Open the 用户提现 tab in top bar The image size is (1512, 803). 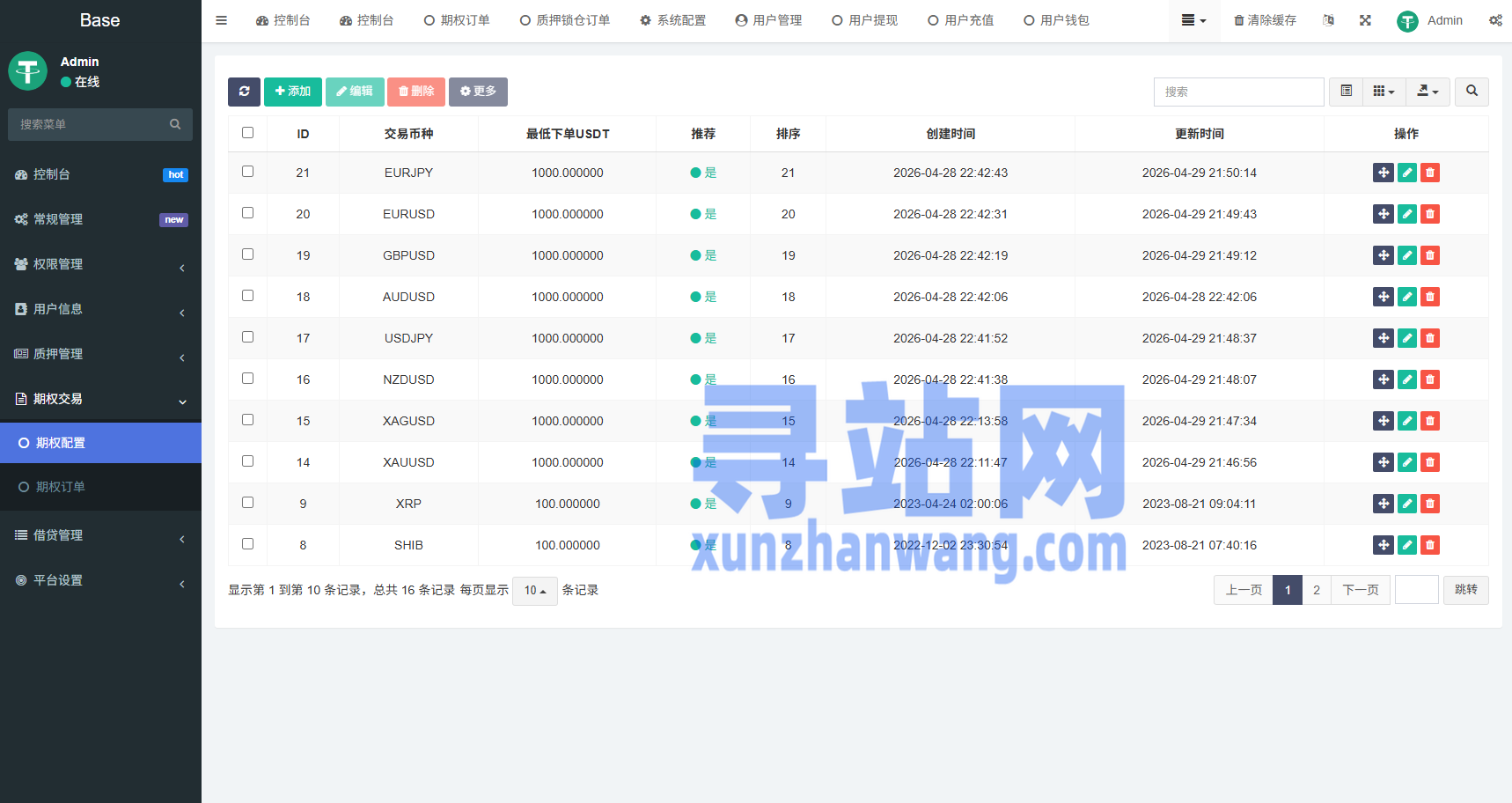(864, 20)
